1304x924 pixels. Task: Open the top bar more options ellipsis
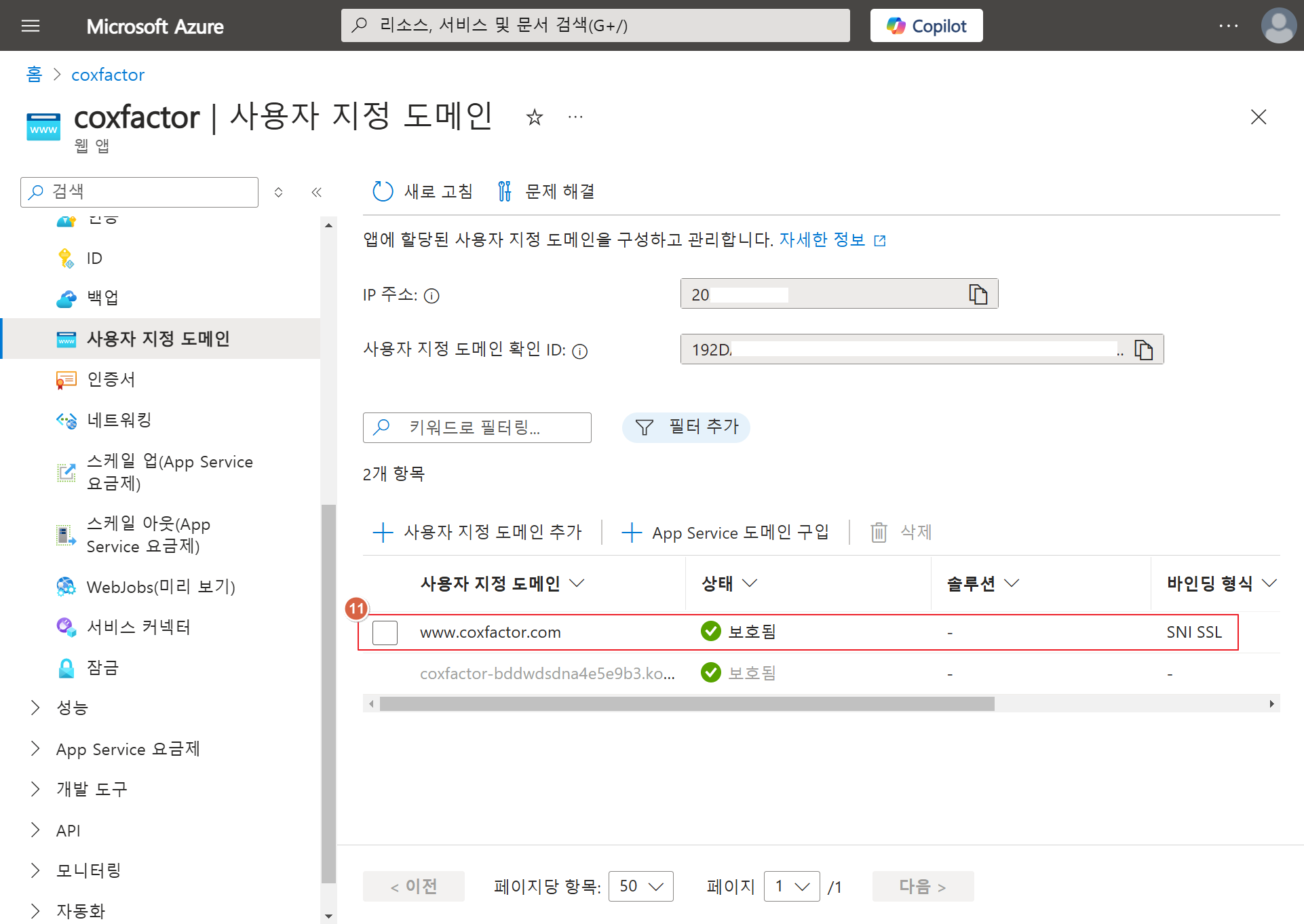click(x=1228, y=26)
